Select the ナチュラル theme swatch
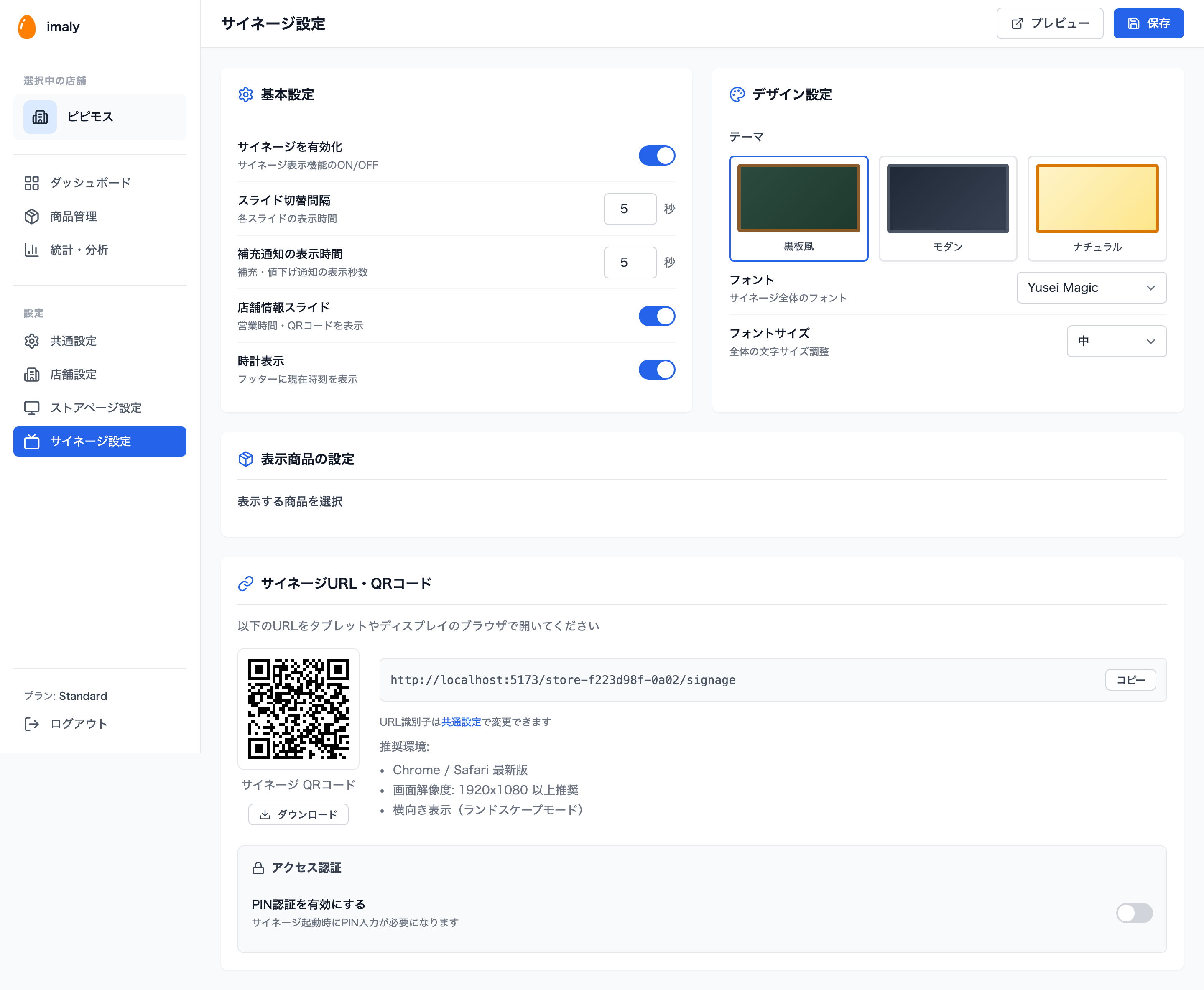This screenshot has height=990, width=1204. [1097, 209]
